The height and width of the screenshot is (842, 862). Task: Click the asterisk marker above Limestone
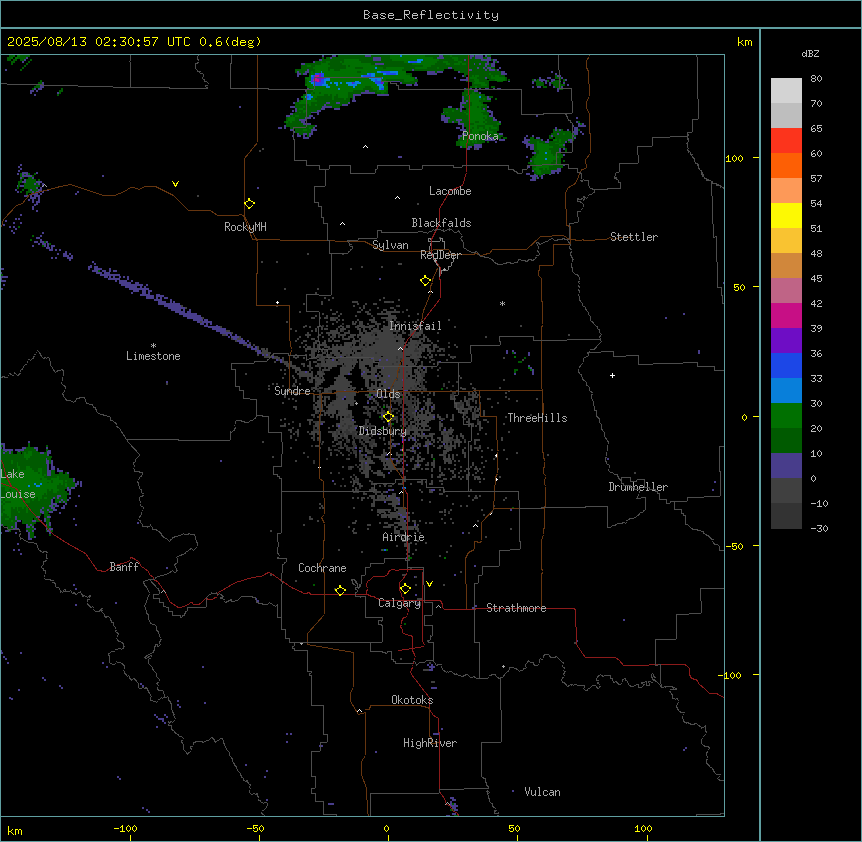153,346
